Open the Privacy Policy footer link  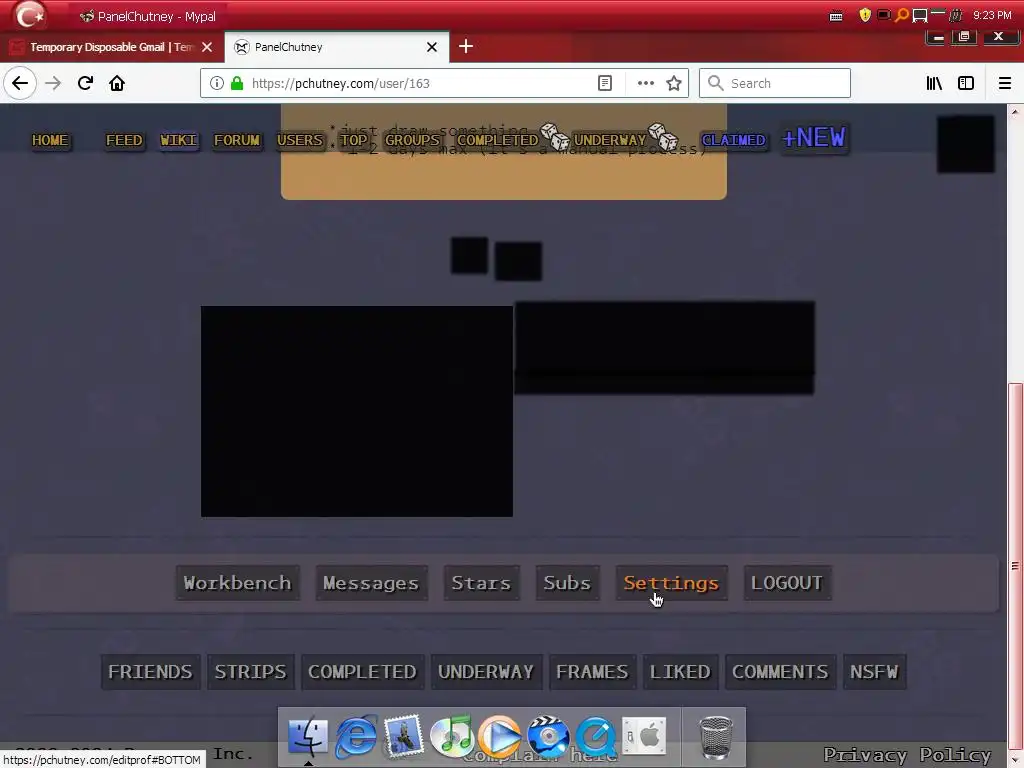[x=906, y=755]
